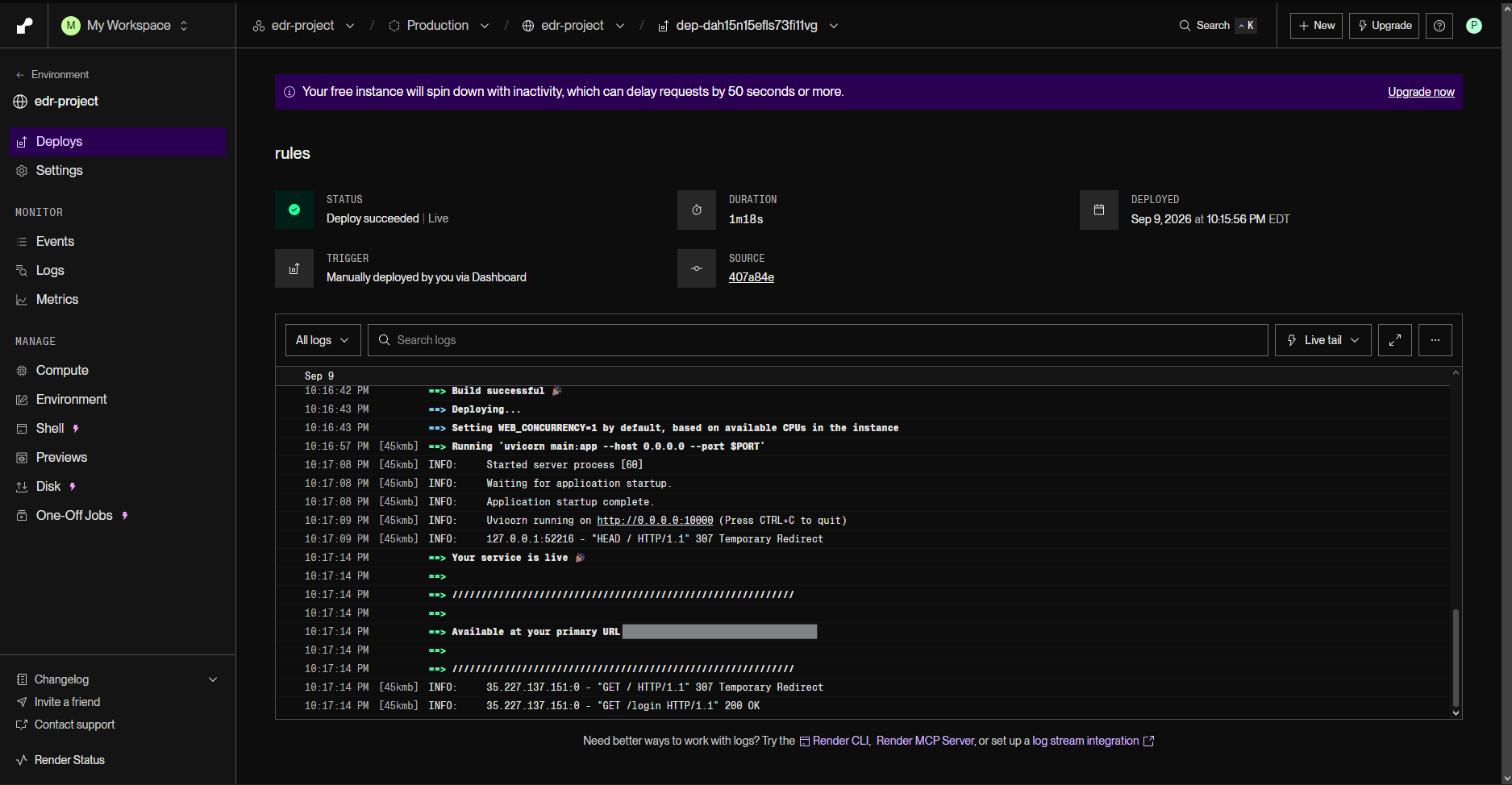Click the Render MCP Server link
Viewport: 1512px width, 785px height.
point(926,741)
